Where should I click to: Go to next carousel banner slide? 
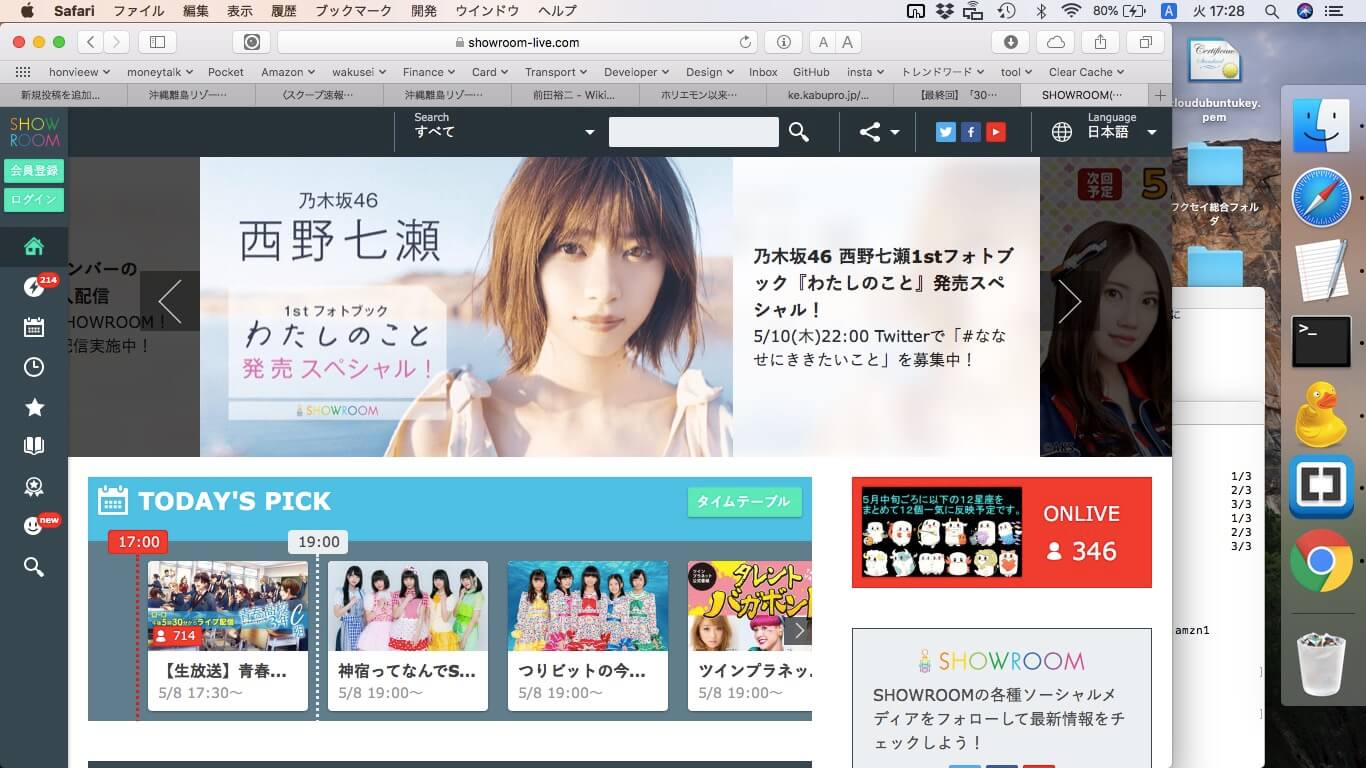tap(1070, 301)
